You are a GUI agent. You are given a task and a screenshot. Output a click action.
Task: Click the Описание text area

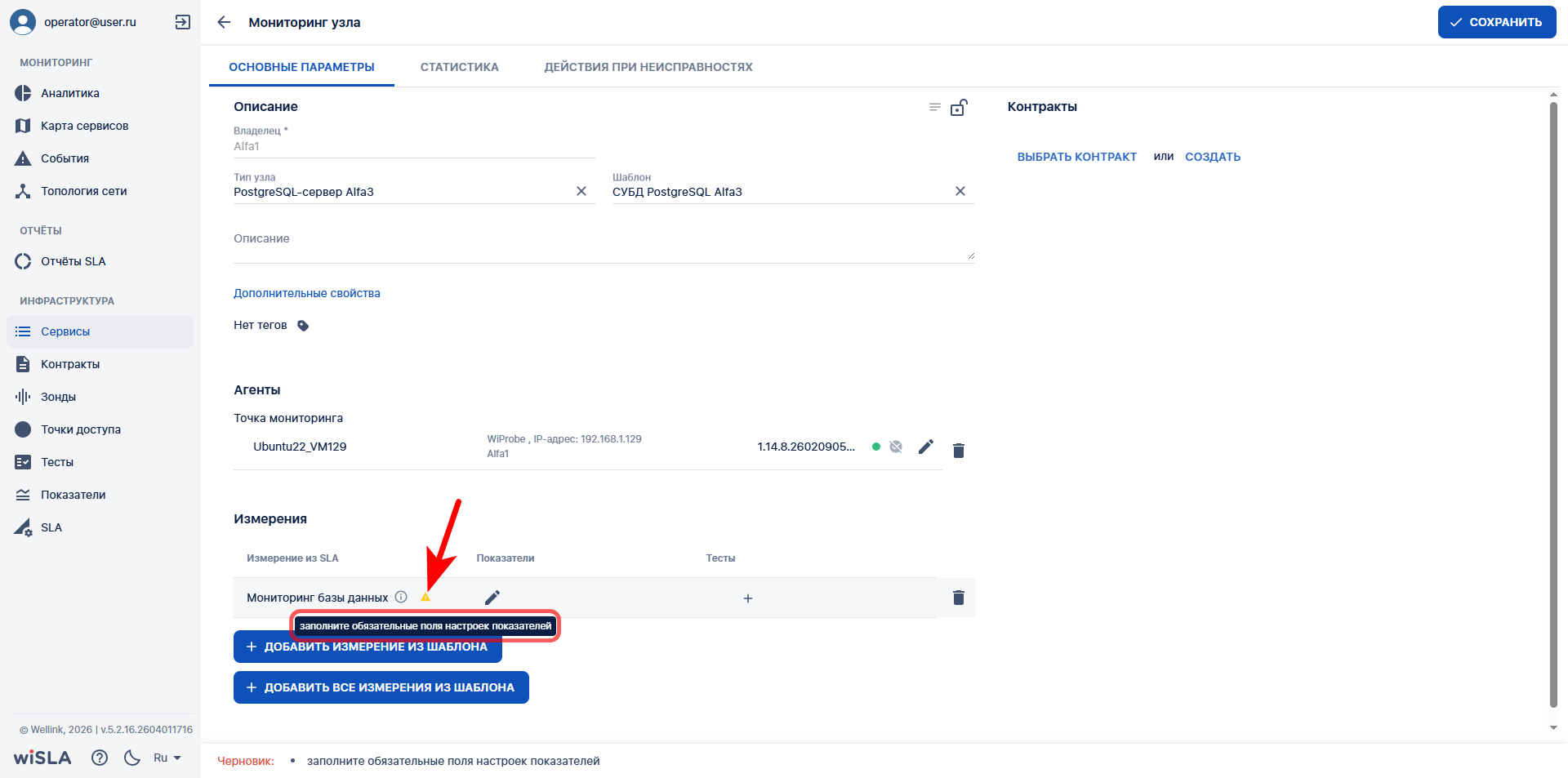pos(604,242)
